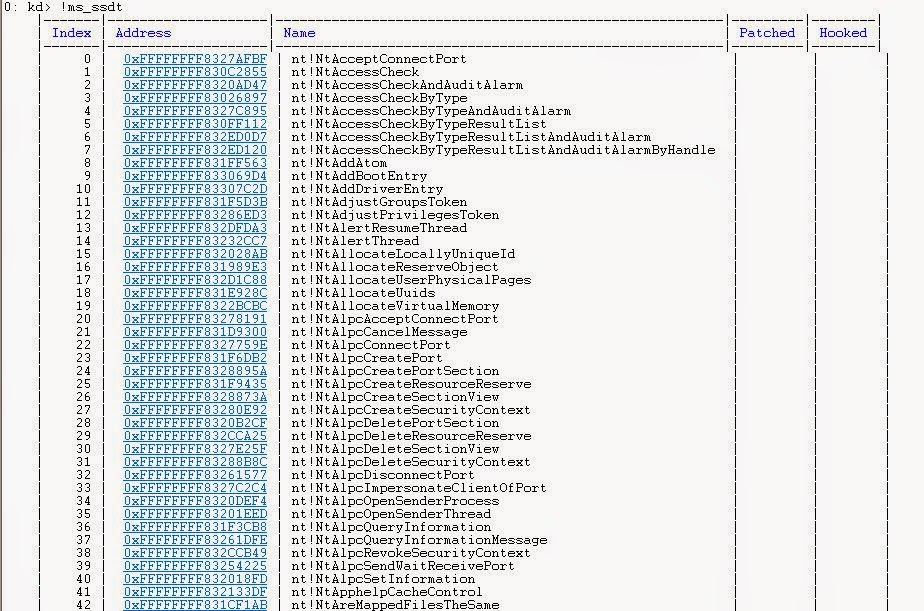Click the Patched column header
The image size is (924, 611).
(766, 33)
